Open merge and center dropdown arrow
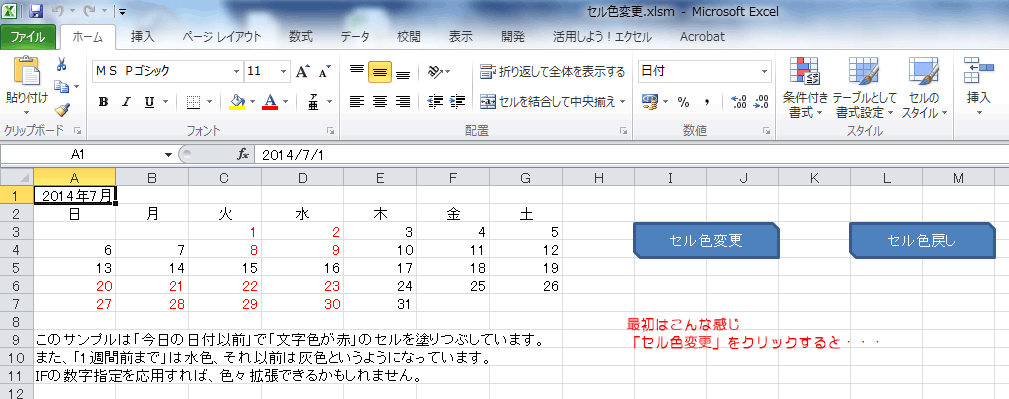Viewport: 1009px width, 399px height. pos(623,102)
